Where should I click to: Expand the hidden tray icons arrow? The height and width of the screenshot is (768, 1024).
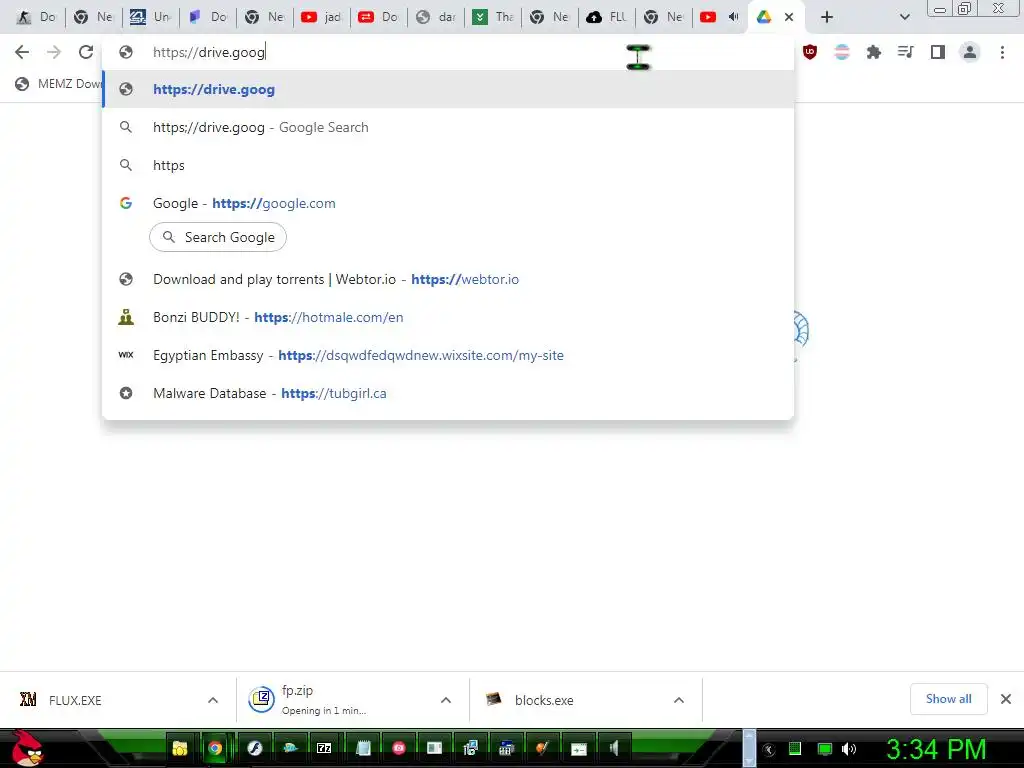coord(769,750)
